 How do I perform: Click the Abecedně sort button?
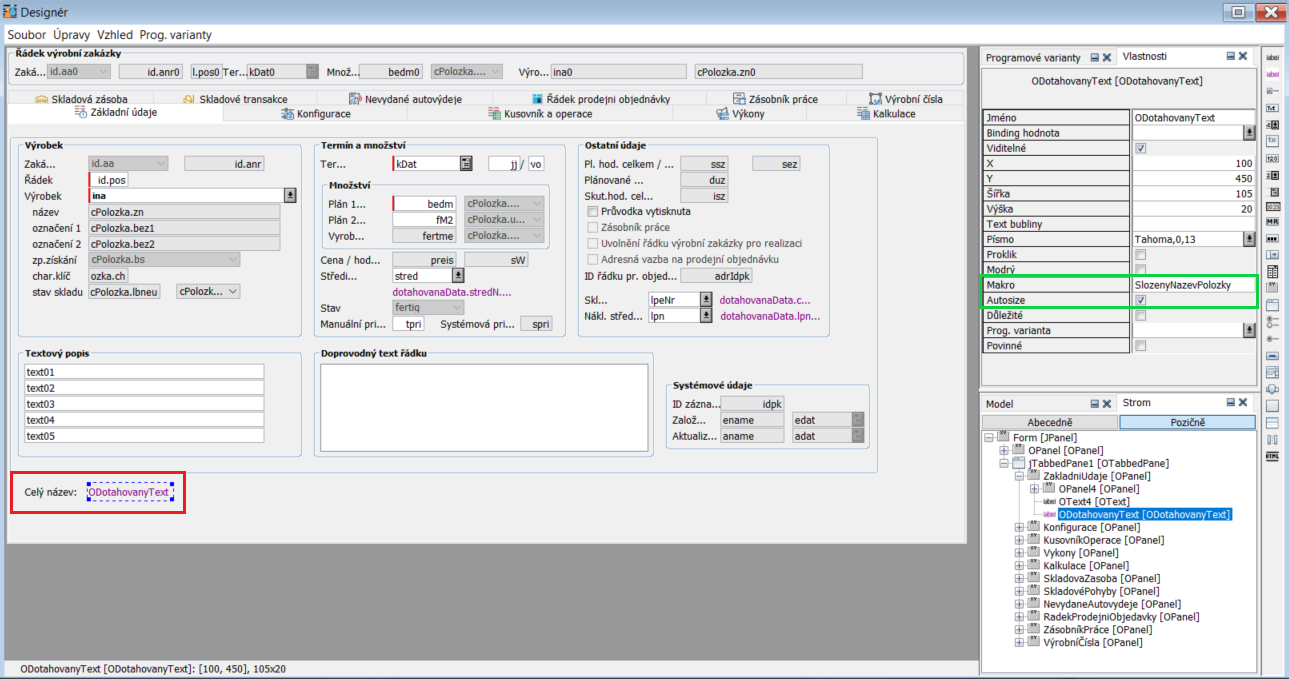pyautogui.click(x=1050, y=422)
